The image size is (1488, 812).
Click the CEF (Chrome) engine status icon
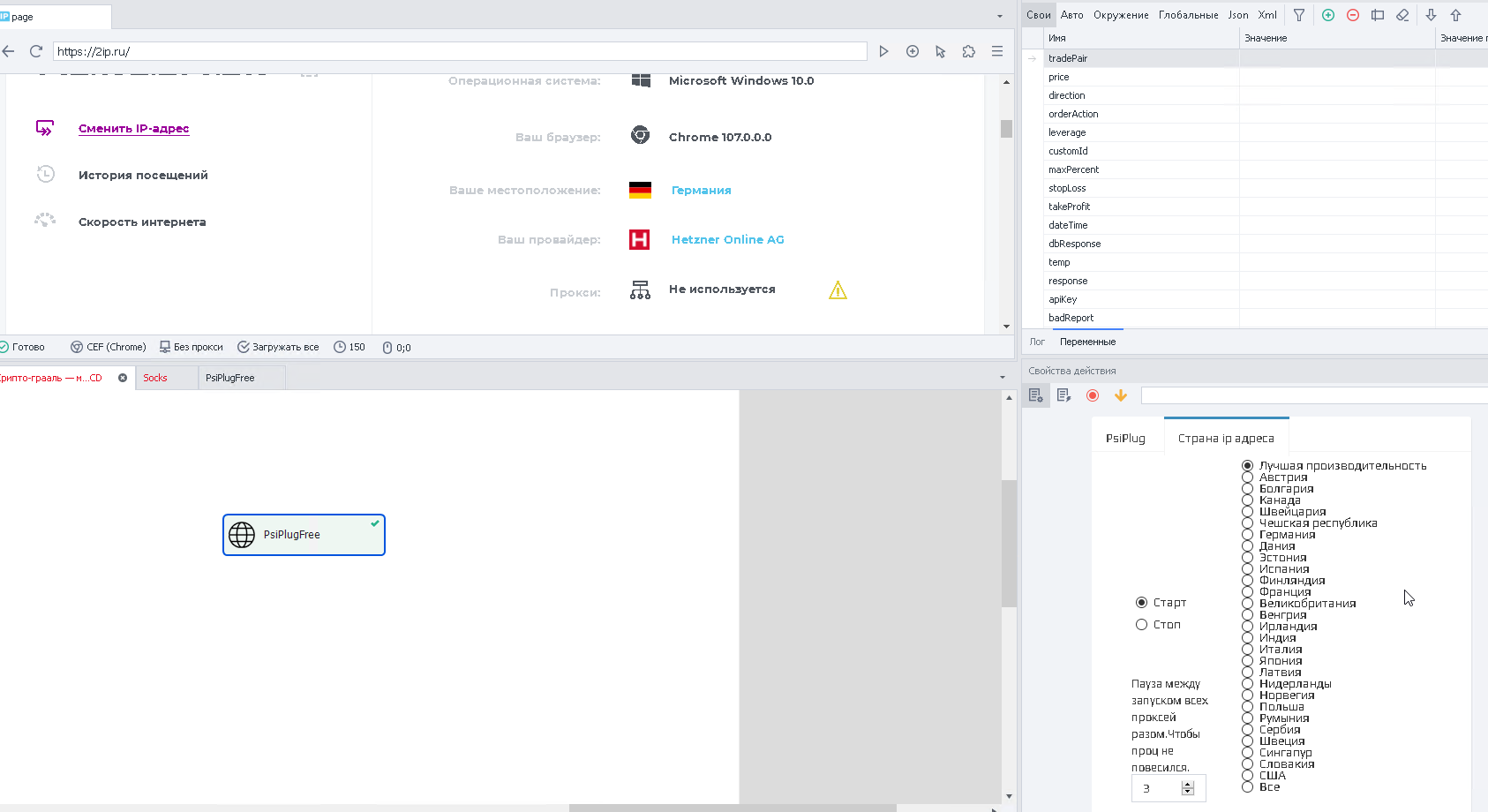point(77,347)
